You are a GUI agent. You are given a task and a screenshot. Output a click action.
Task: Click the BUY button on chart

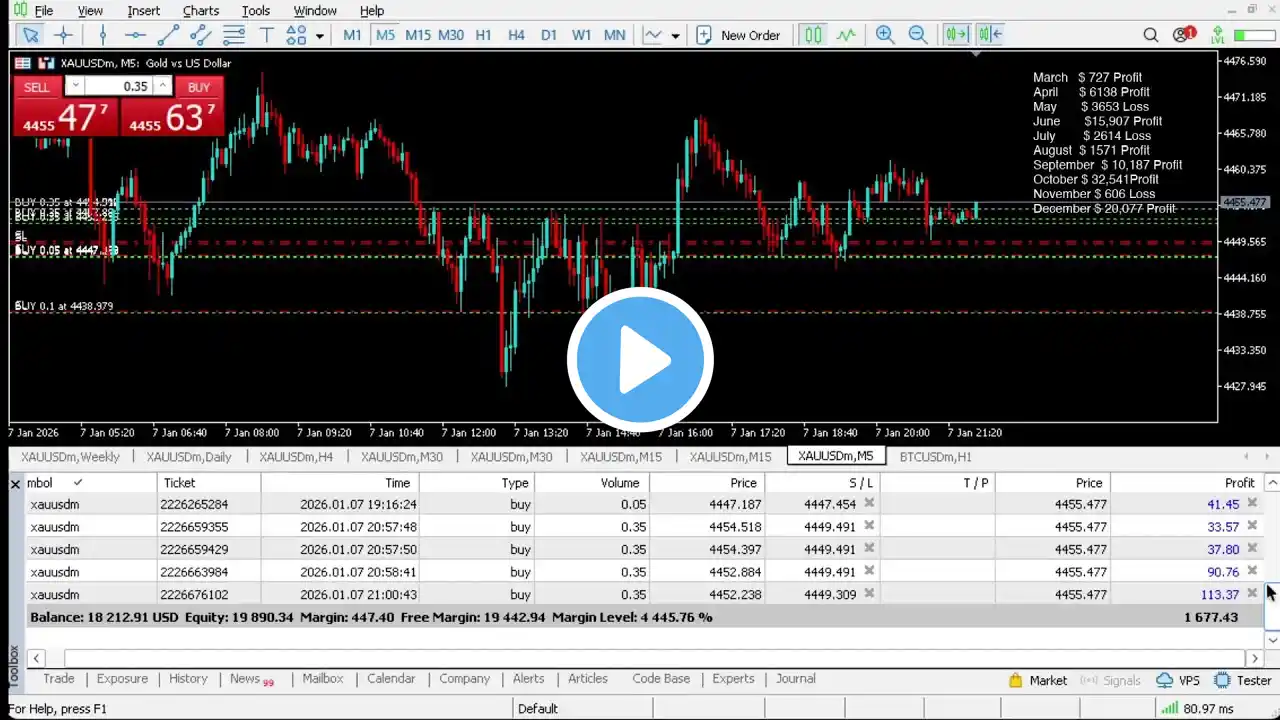coord(199,87)
